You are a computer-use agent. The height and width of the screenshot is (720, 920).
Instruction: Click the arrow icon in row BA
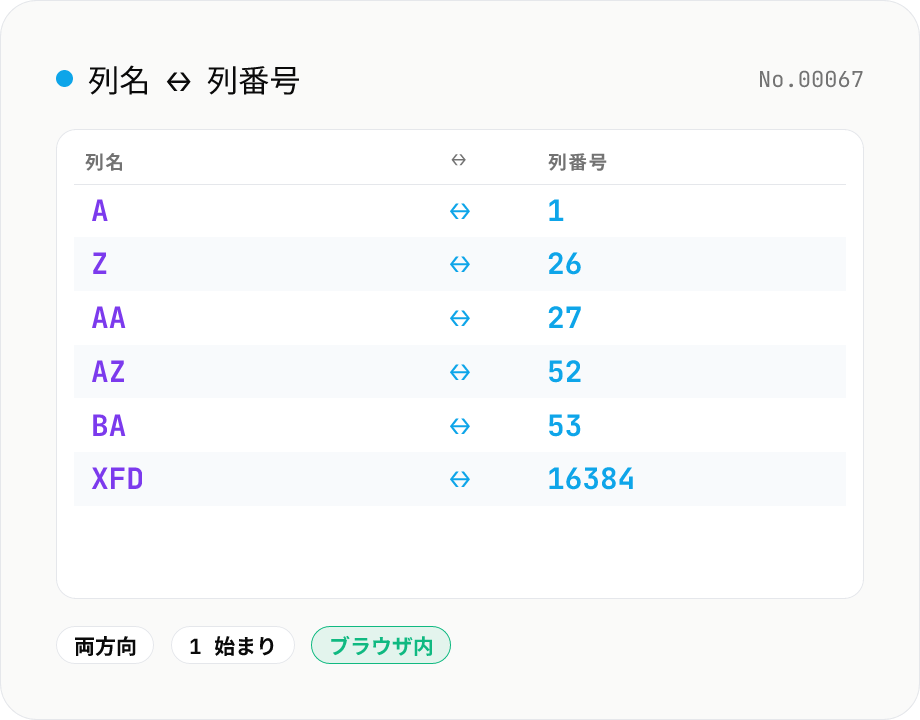click(x=459, y=426)
